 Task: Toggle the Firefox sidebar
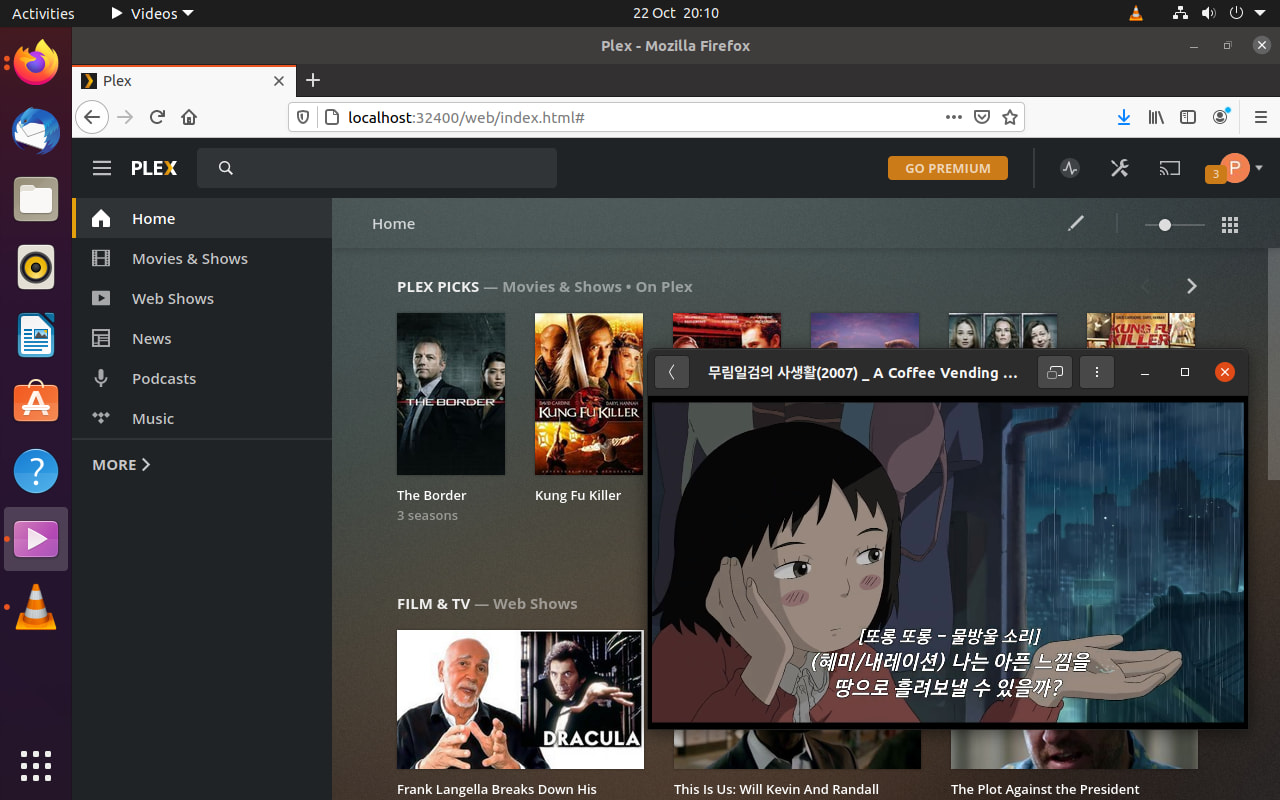tap(1188, 117)
